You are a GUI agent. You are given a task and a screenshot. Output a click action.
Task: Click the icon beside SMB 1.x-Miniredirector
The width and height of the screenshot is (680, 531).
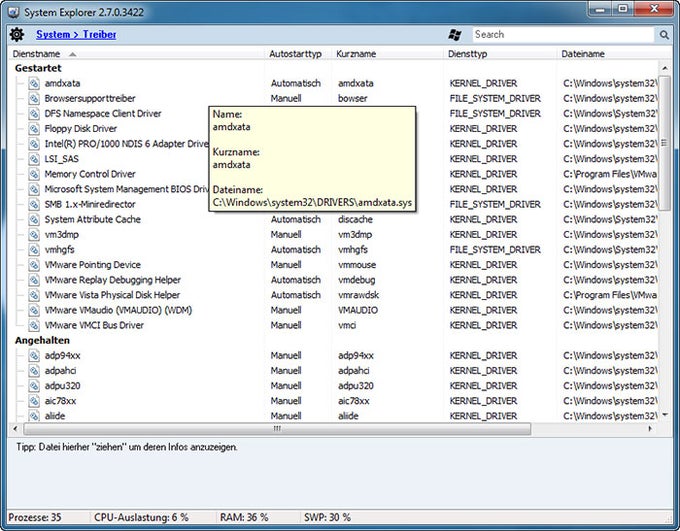(x=34, y=204)
